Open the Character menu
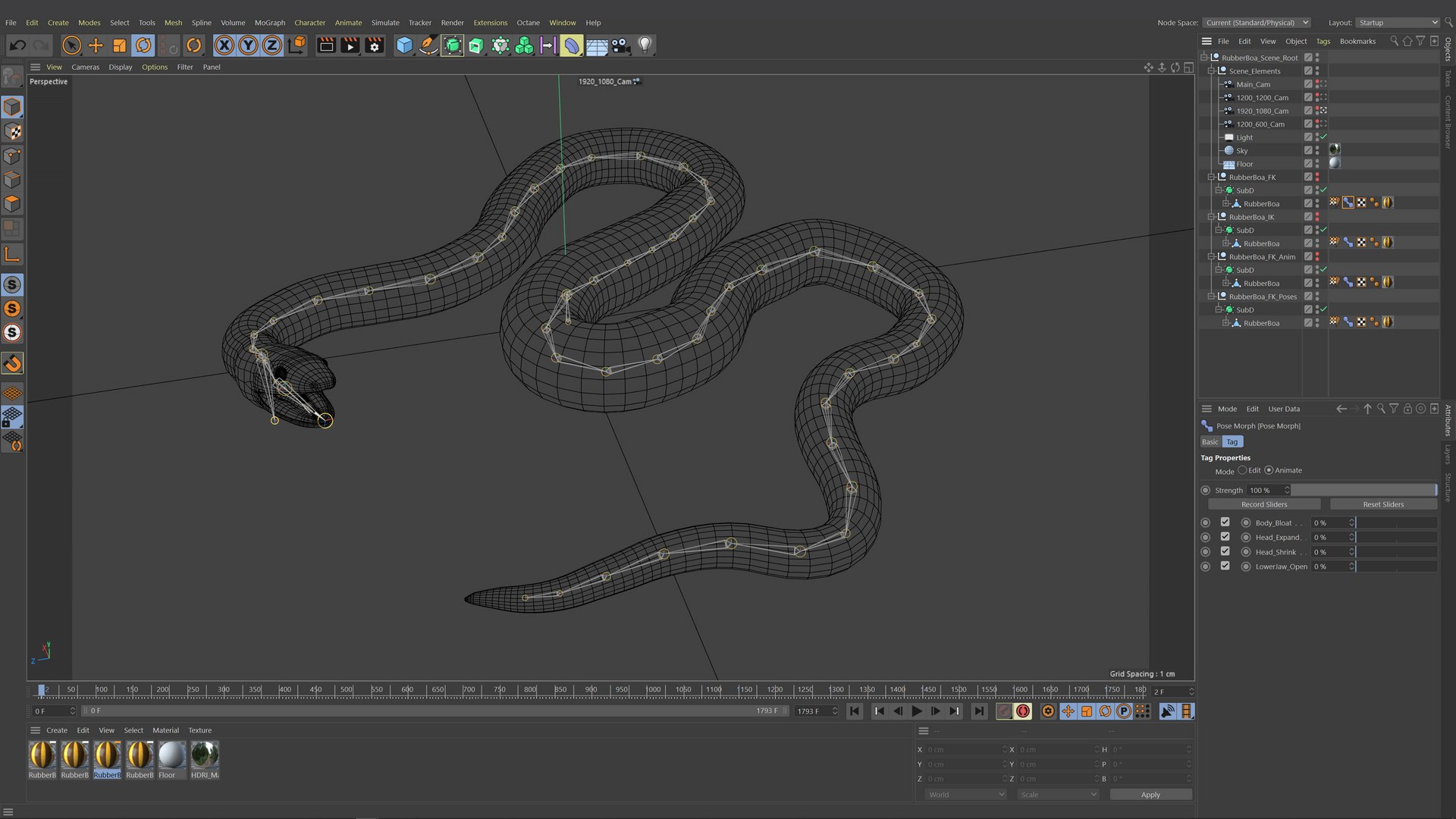Image resolution: width=1456 pixels, height=819 pixels. tap(309, 23)
